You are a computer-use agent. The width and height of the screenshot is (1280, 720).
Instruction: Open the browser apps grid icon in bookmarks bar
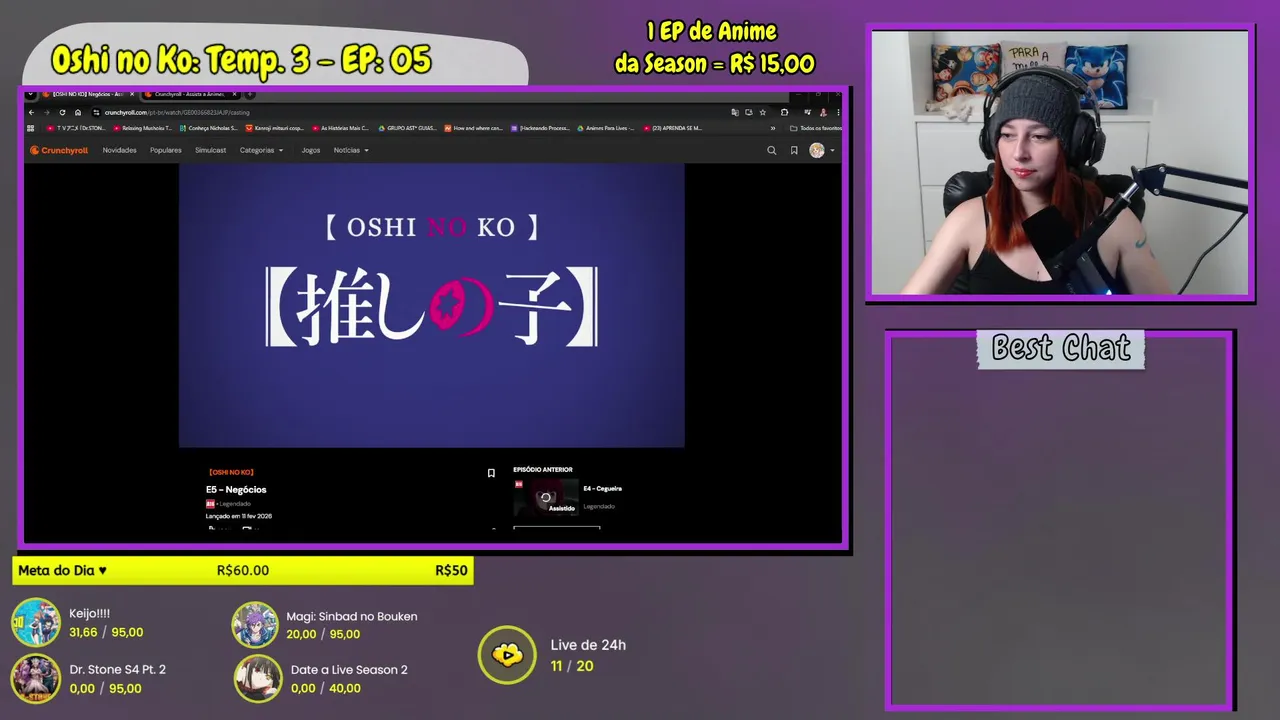pyautogui.click(x=31, y=128)
